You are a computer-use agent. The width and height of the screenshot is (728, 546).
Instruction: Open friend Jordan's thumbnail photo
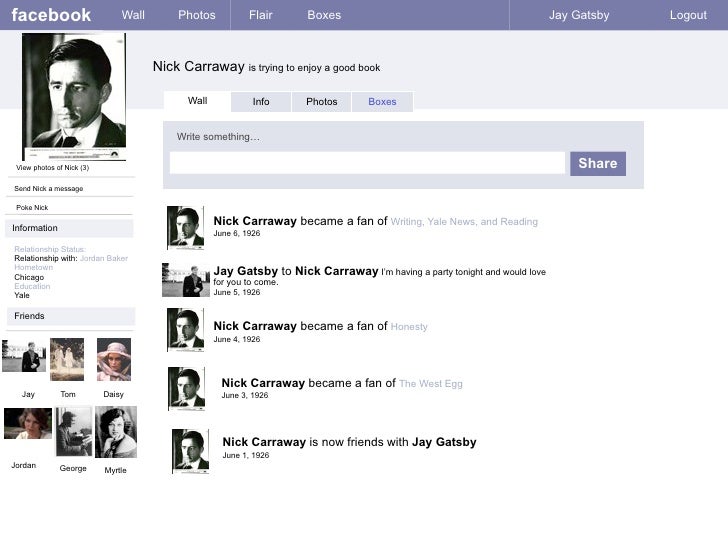(28, 423)
